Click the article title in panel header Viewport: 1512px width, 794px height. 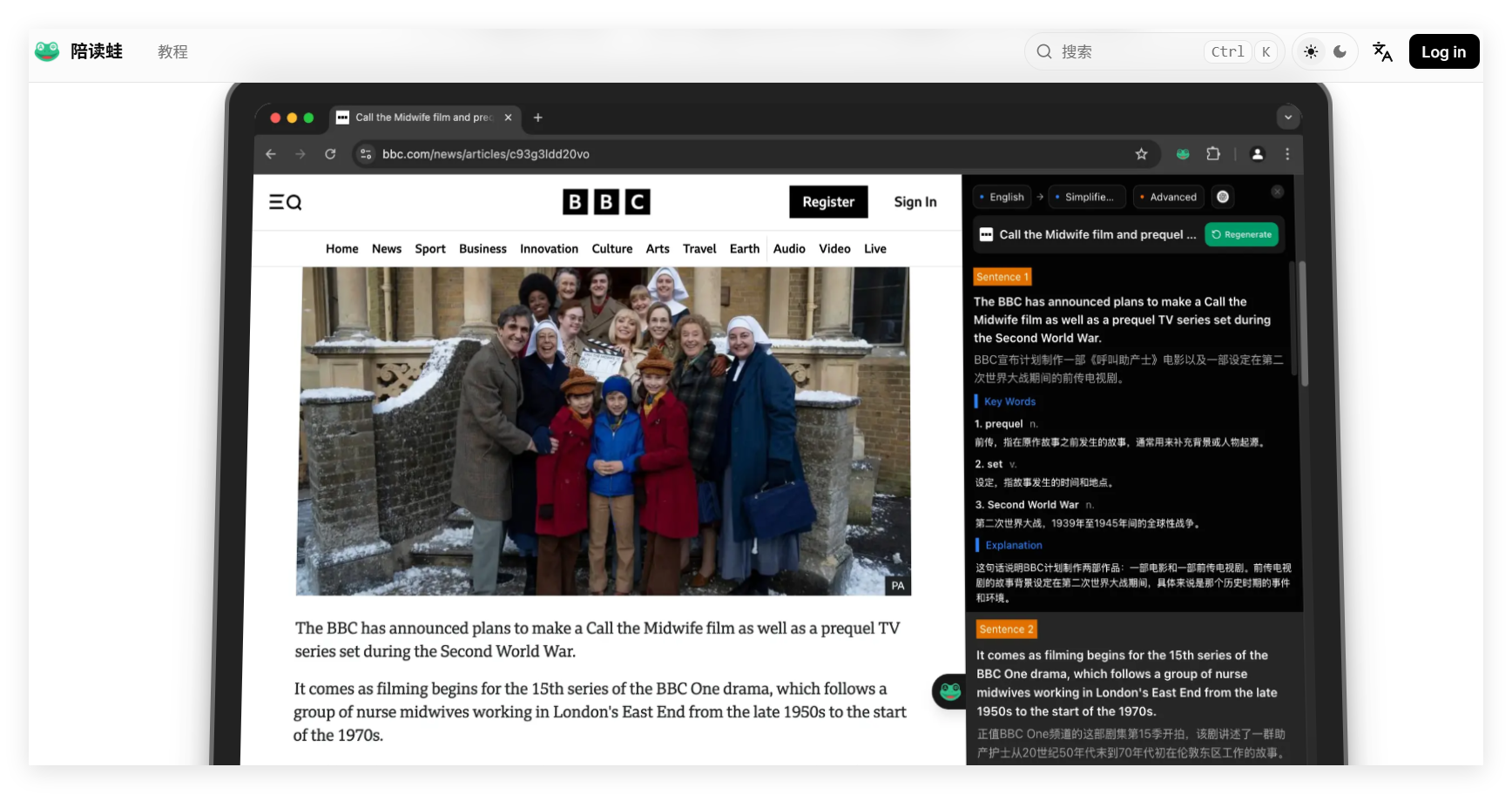(x=1097, y=234)
